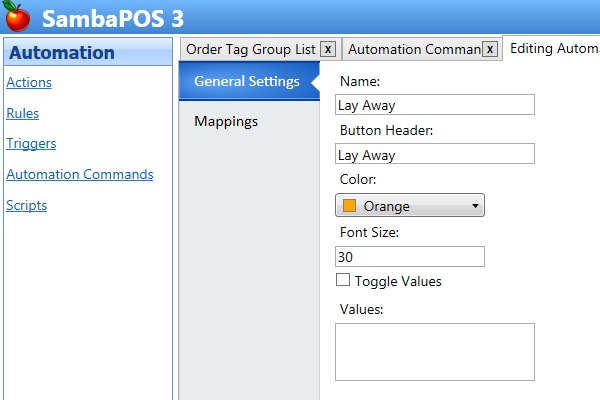Image resolution: width=600 pixels, height=400 pixels.
Task: Close the Order Tag Group List tab
Action: (x=327, y=49)
